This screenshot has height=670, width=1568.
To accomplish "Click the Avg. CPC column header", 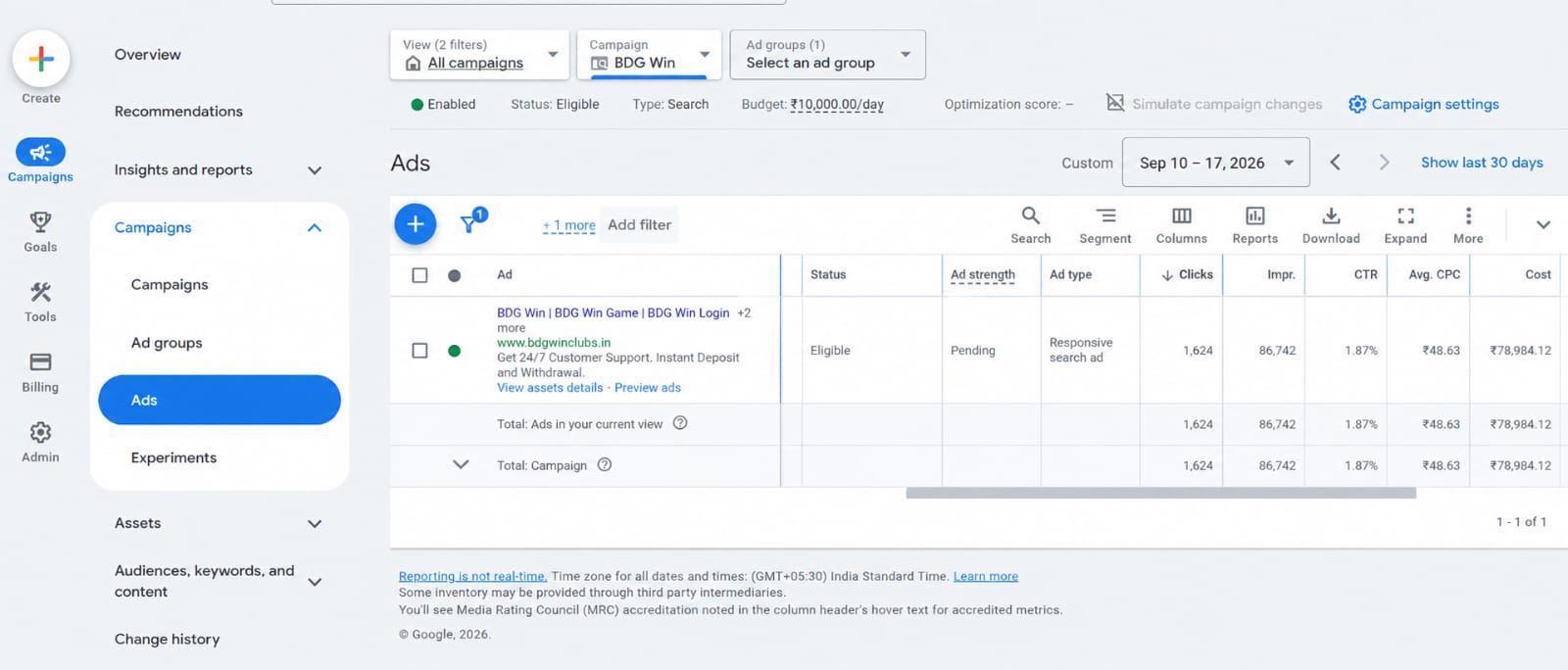I will [1435, 275].
